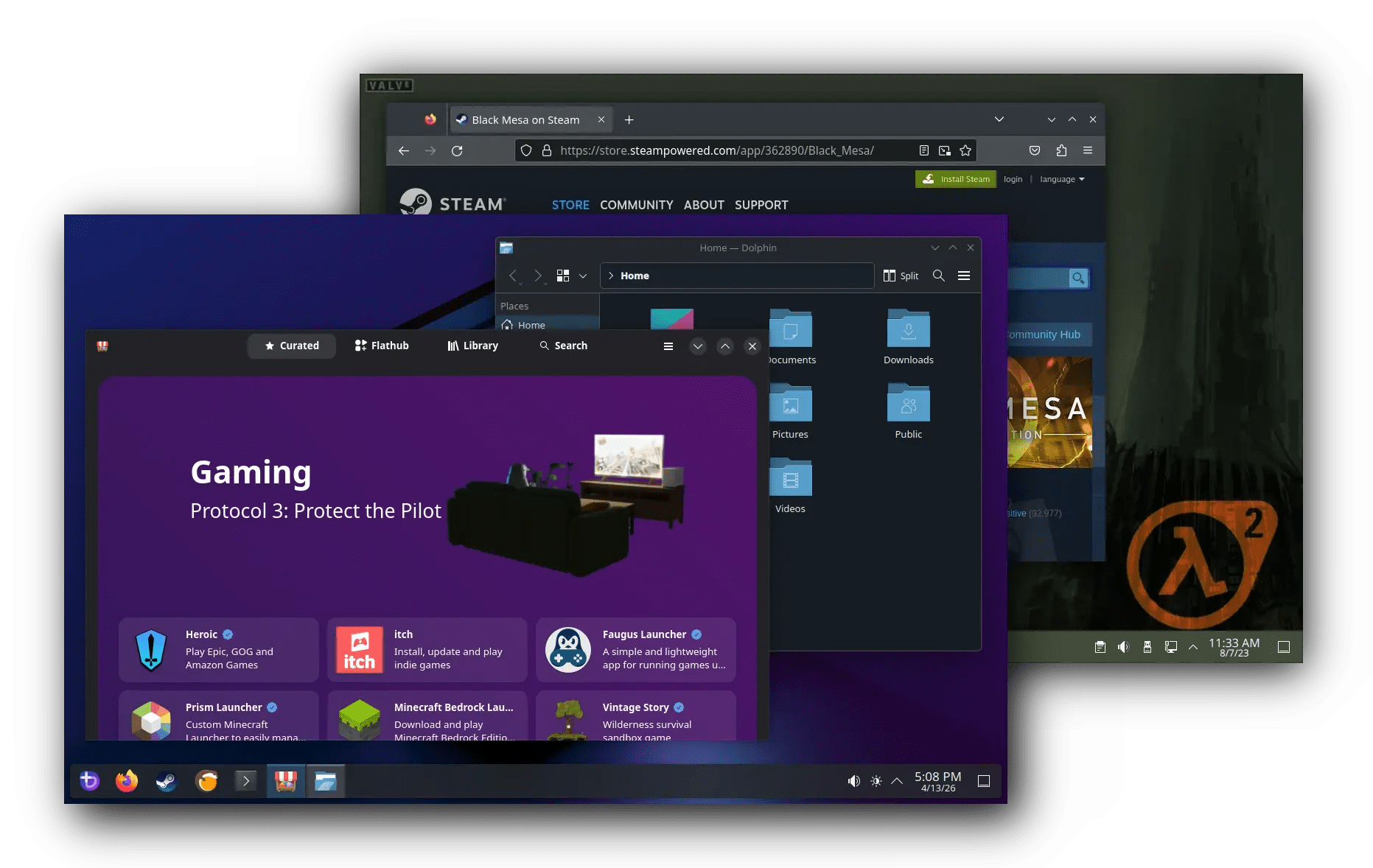The width and height of the screenshot is (1373, 868).
Task: Launch Firefox from the 5:08 PM taskbar
Action: coord(127,780)
